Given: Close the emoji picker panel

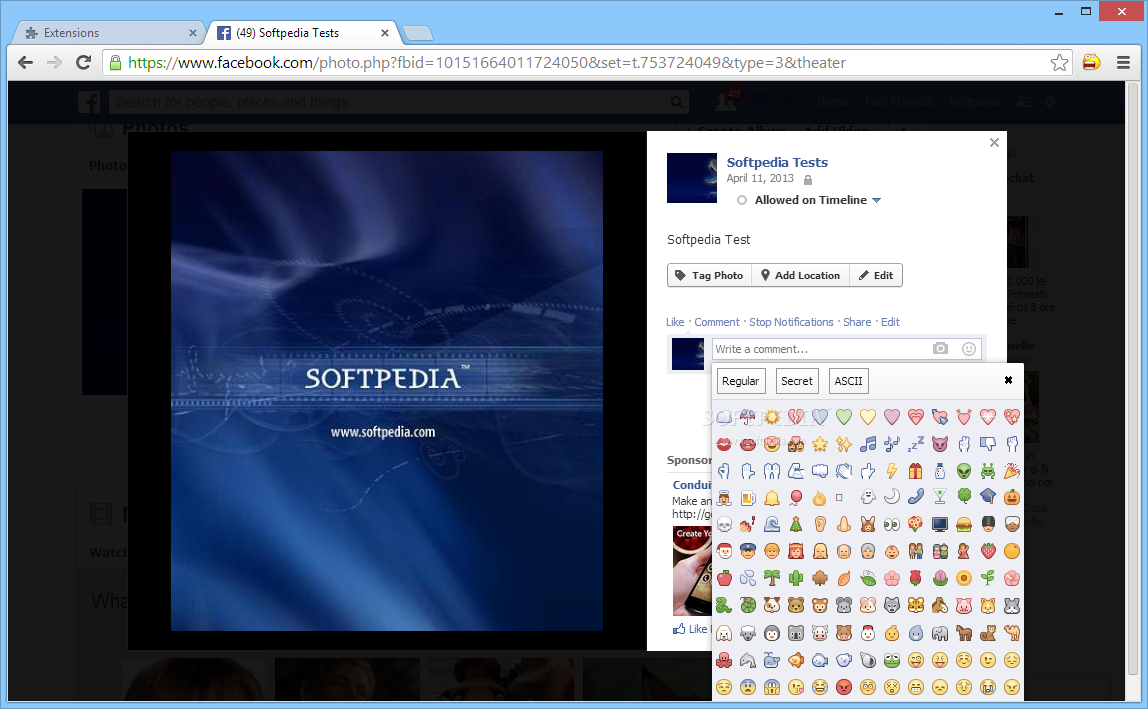Looking at the screenshot, I should point(1008,380).
